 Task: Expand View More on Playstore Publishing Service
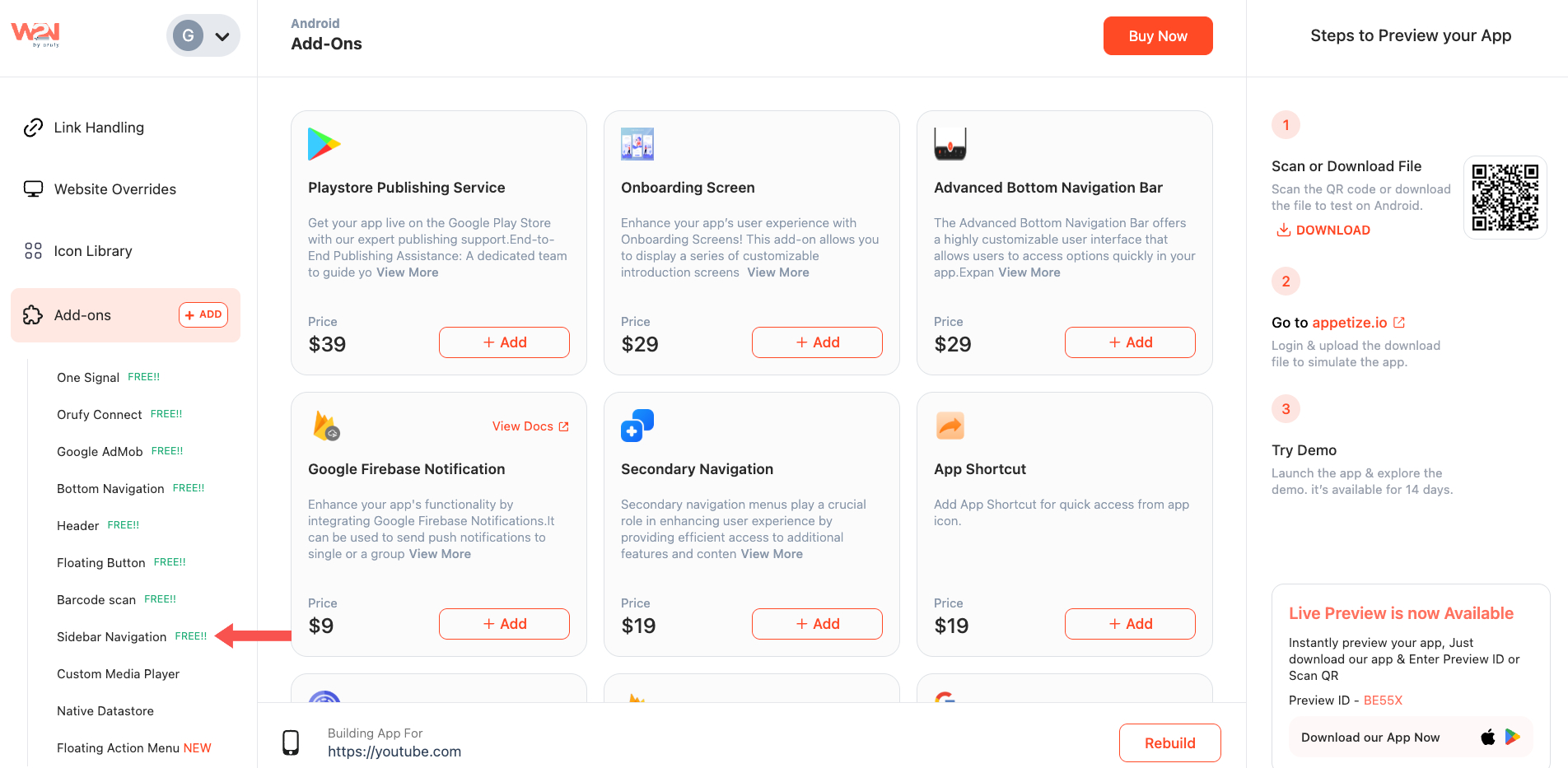tap(407, 272)
